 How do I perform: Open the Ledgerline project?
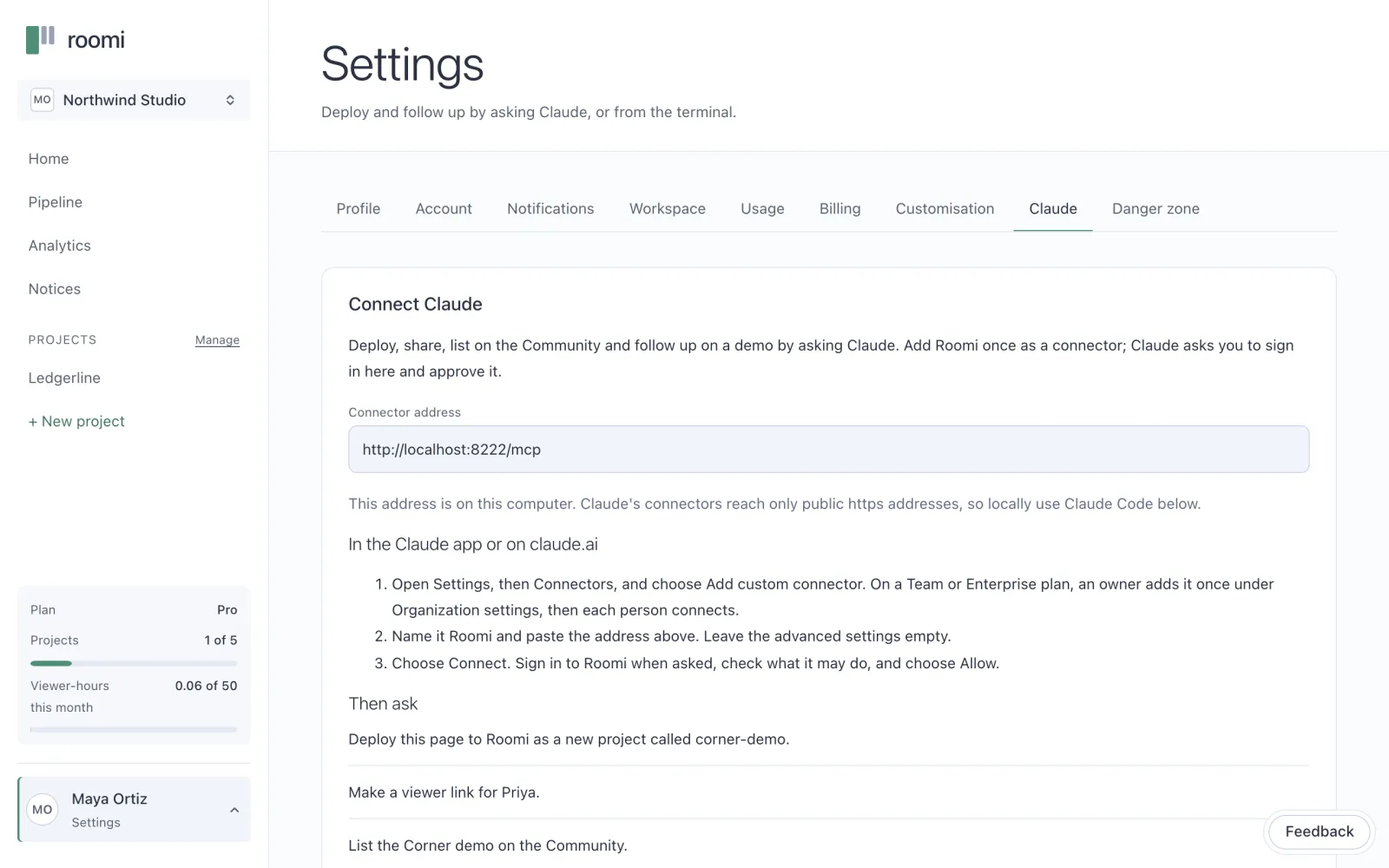pyautogui.click(x=64, y=378)
